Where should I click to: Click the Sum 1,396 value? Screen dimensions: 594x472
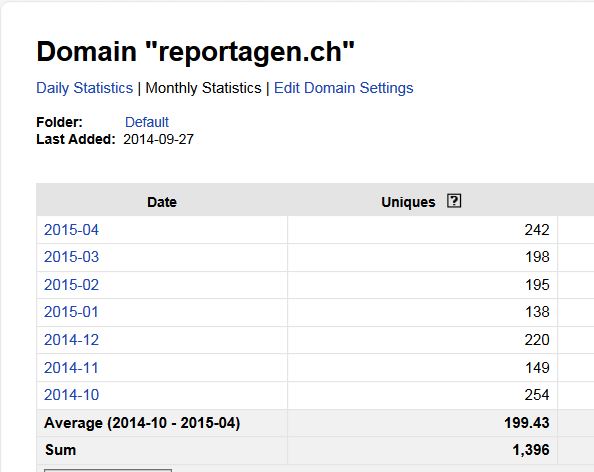(x=531, y=450)
